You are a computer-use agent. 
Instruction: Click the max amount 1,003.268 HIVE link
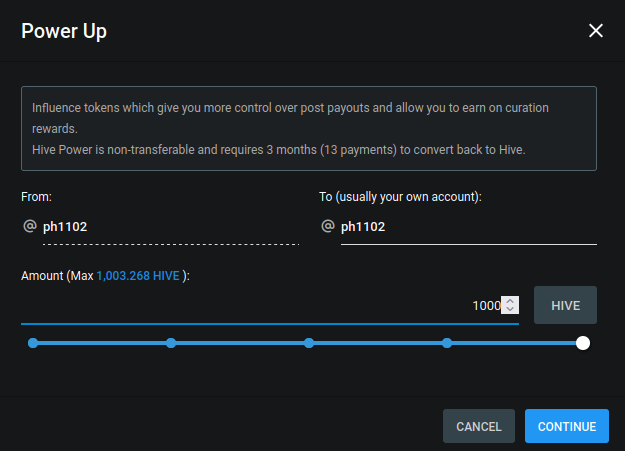[x=138, y=276]
